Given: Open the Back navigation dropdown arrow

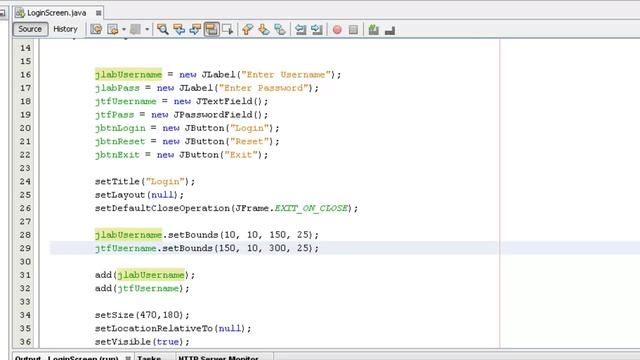Looking at the screenshot, I should (123, 29).
